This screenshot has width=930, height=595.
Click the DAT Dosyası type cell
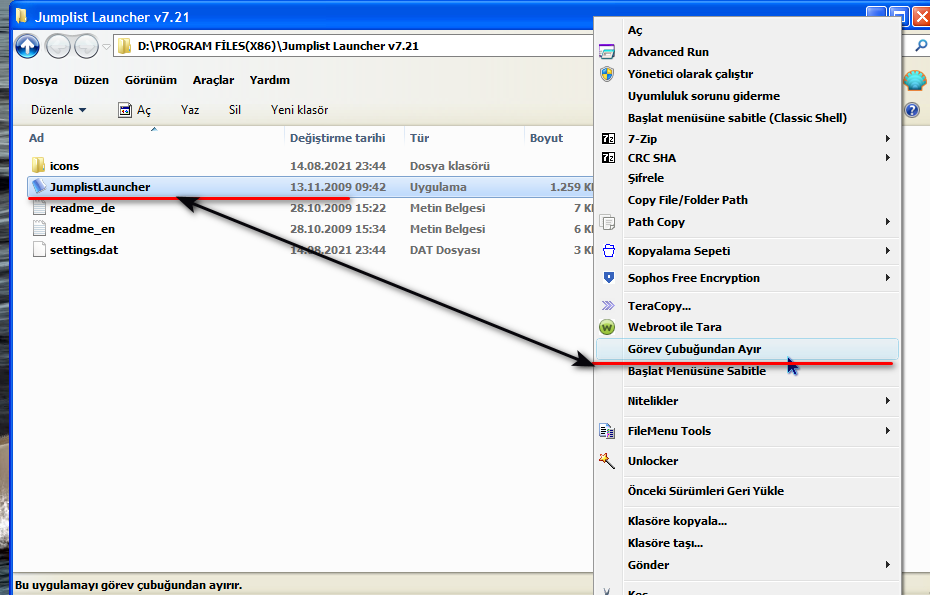coord(445,250)
